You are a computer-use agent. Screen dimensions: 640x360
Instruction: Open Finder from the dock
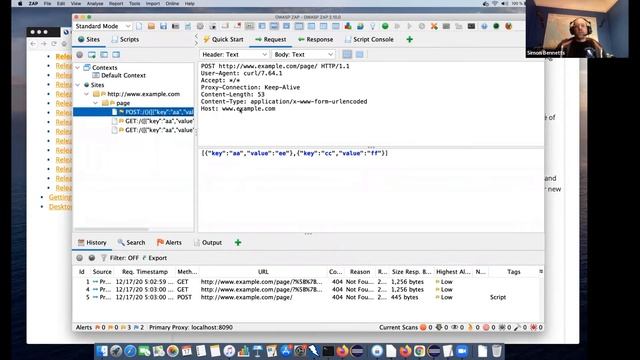click(x=102, y=351)
